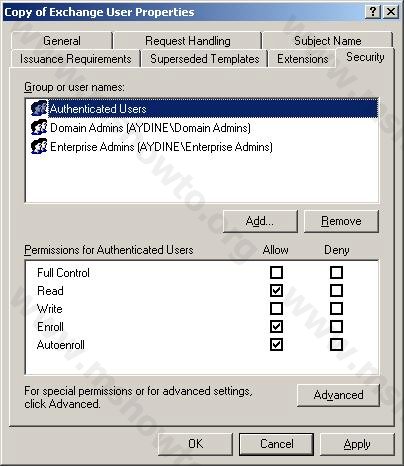Check Allow for Full Control
Viewport: 404px width, 466px height.
coord(276,272)
